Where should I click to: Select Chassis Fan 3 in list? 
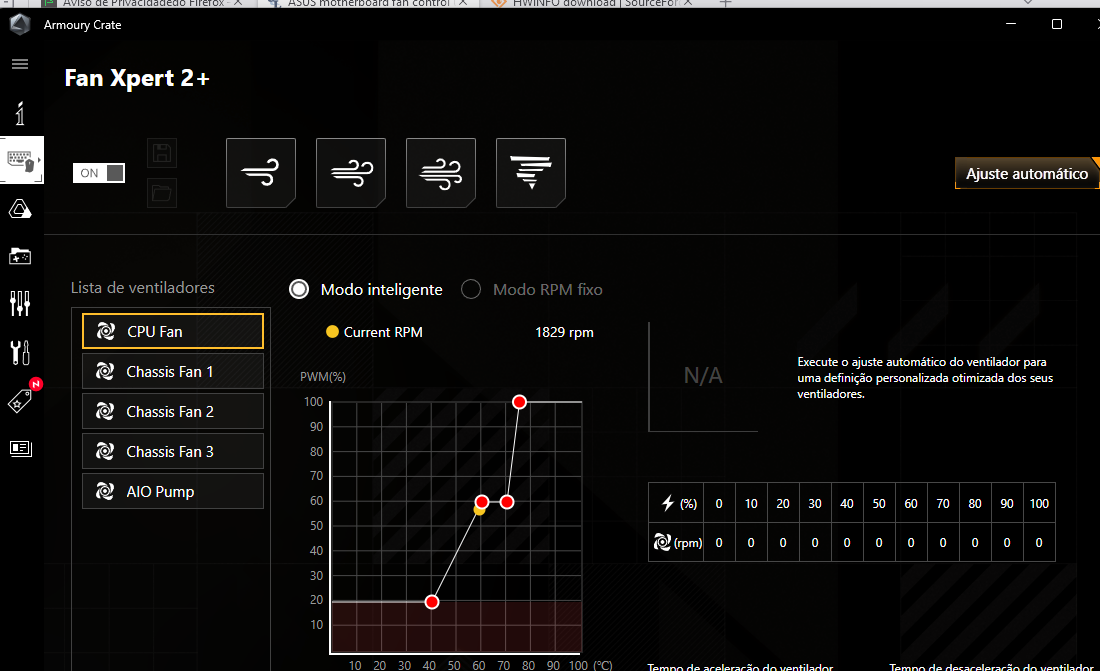(173, 451)
